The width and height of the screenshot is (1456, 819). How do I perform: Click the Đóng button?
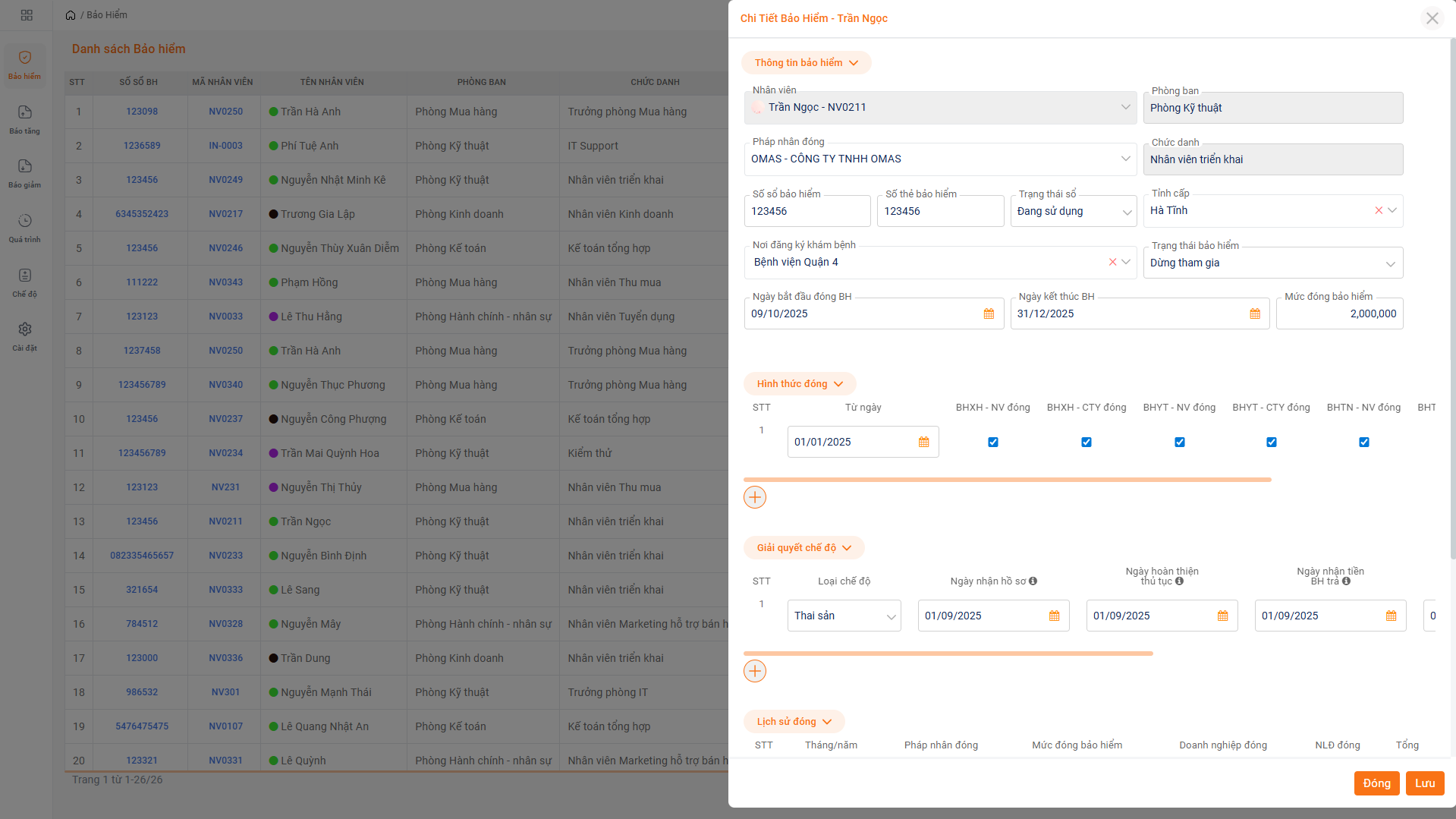point(1376,783)
